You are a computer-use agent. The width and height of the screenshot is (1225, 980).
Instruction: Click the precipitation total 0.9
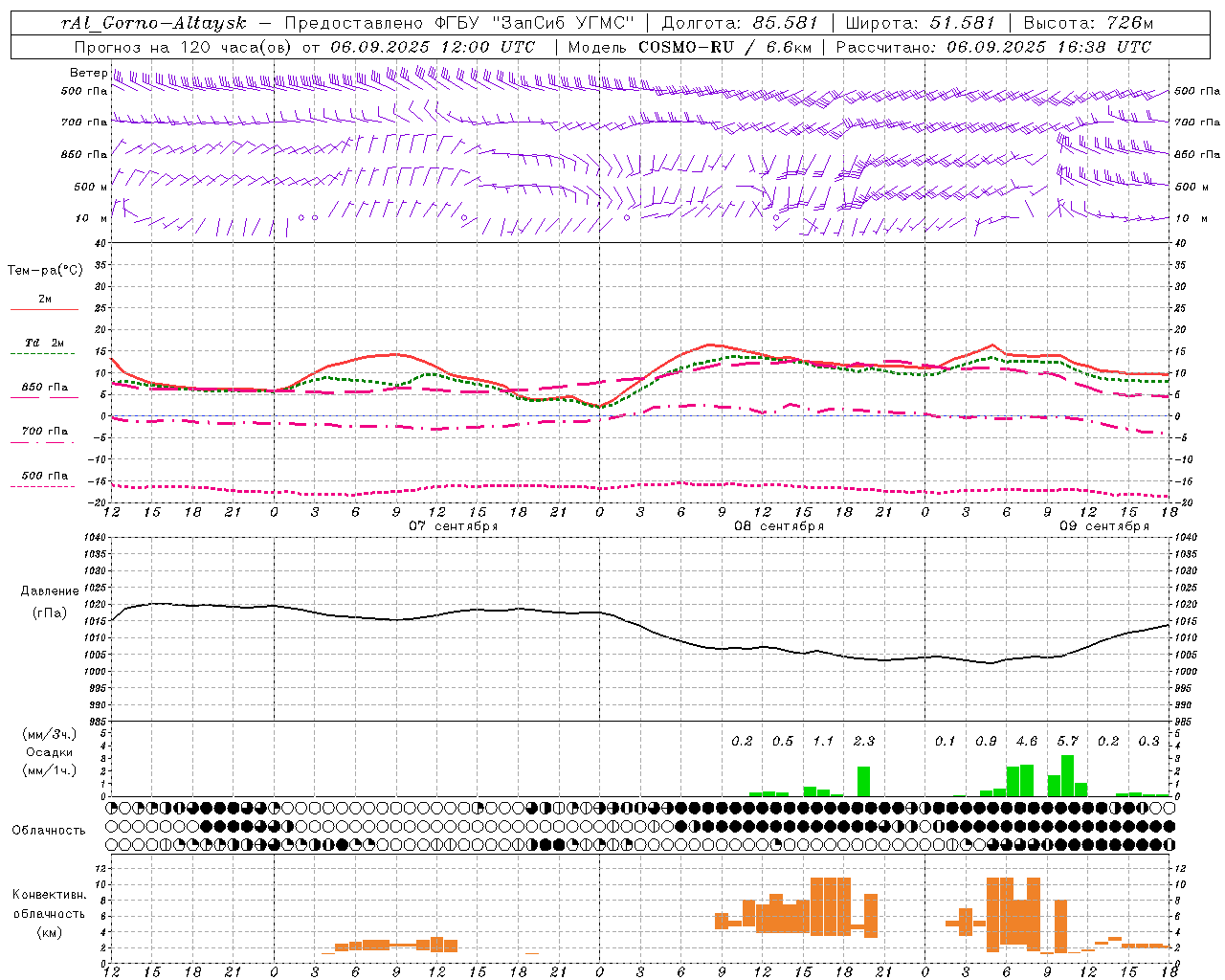pos(986,742)
